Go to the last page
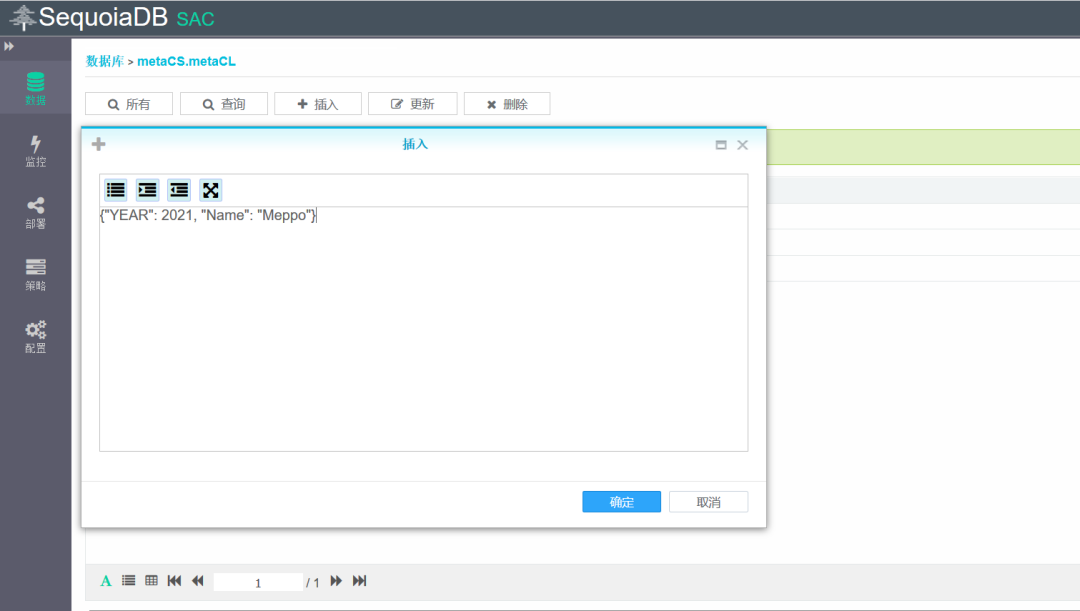 click(360, 581)
